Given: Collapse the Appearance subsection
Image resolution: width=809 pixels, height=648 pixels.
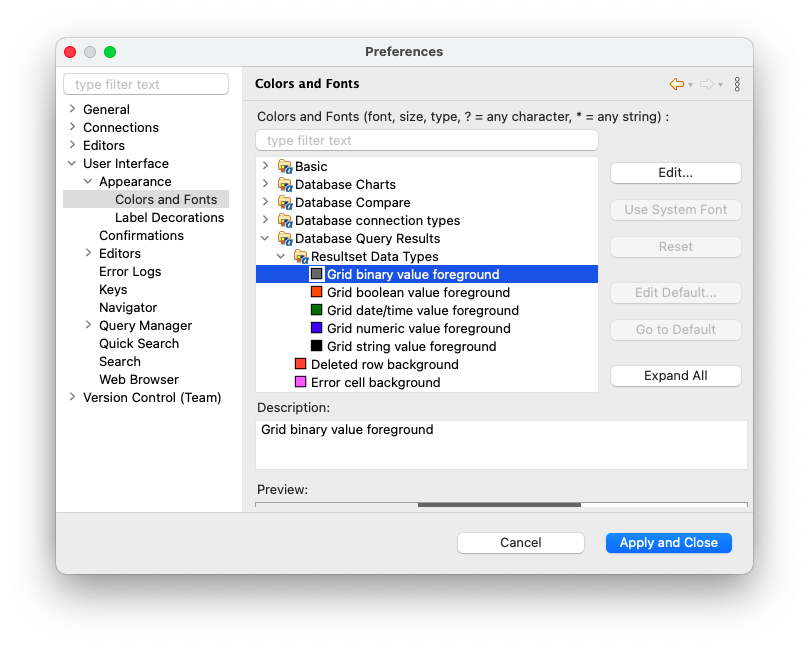Looking at the screenshot, I should coord(88,182).
